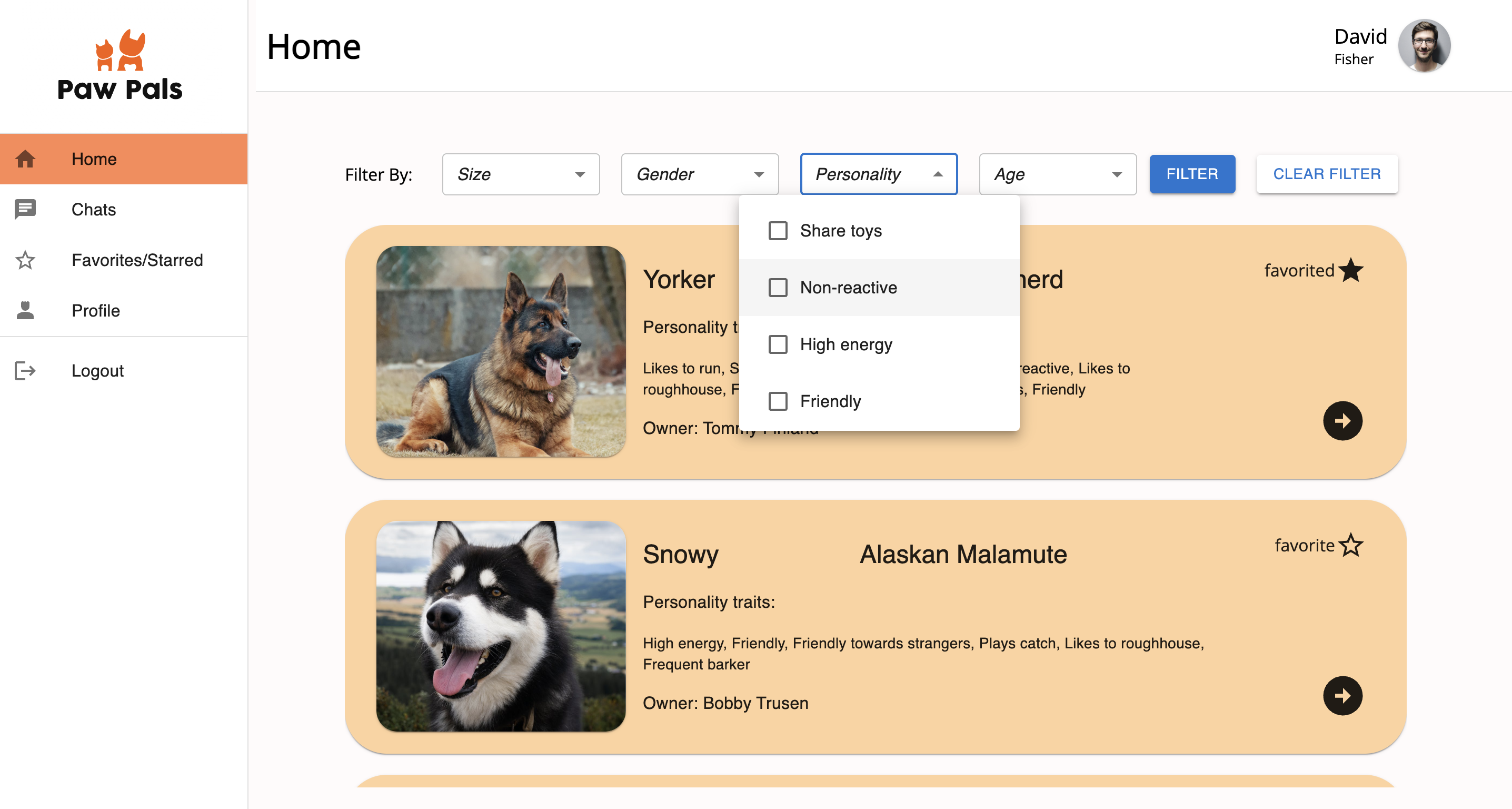Click the Home house icon in sidebar

coord(25,159)
